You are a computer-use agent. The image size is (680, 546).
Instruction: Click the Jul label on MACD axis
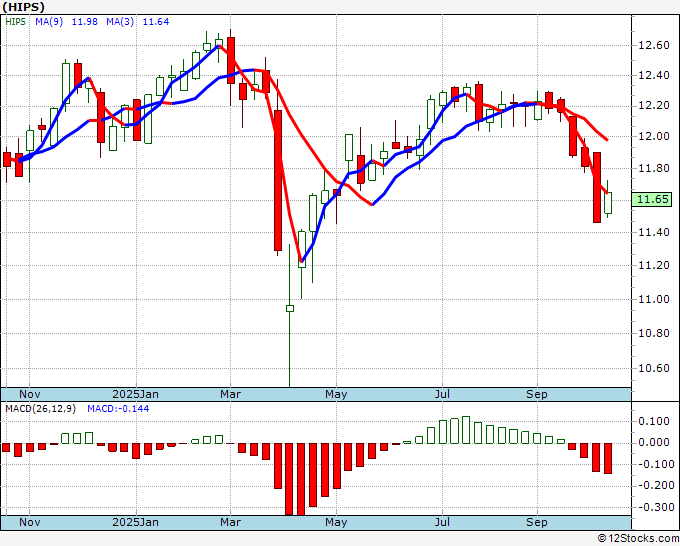point(442,522)
